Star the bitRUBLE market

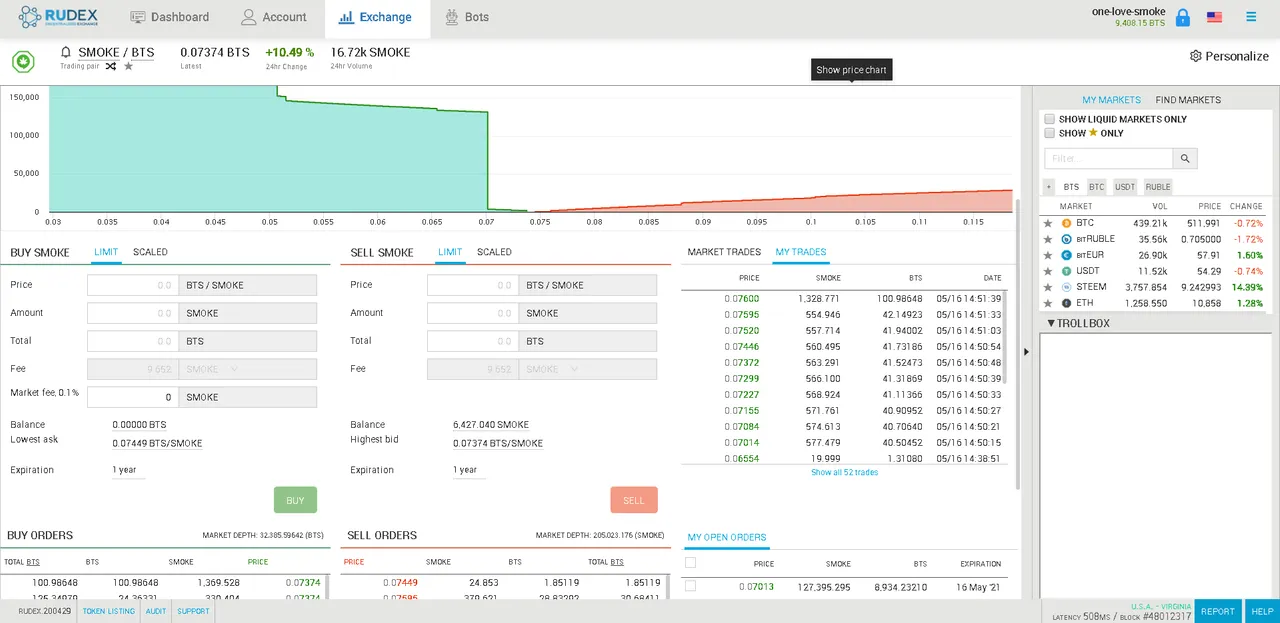[x=1048, y=239]
